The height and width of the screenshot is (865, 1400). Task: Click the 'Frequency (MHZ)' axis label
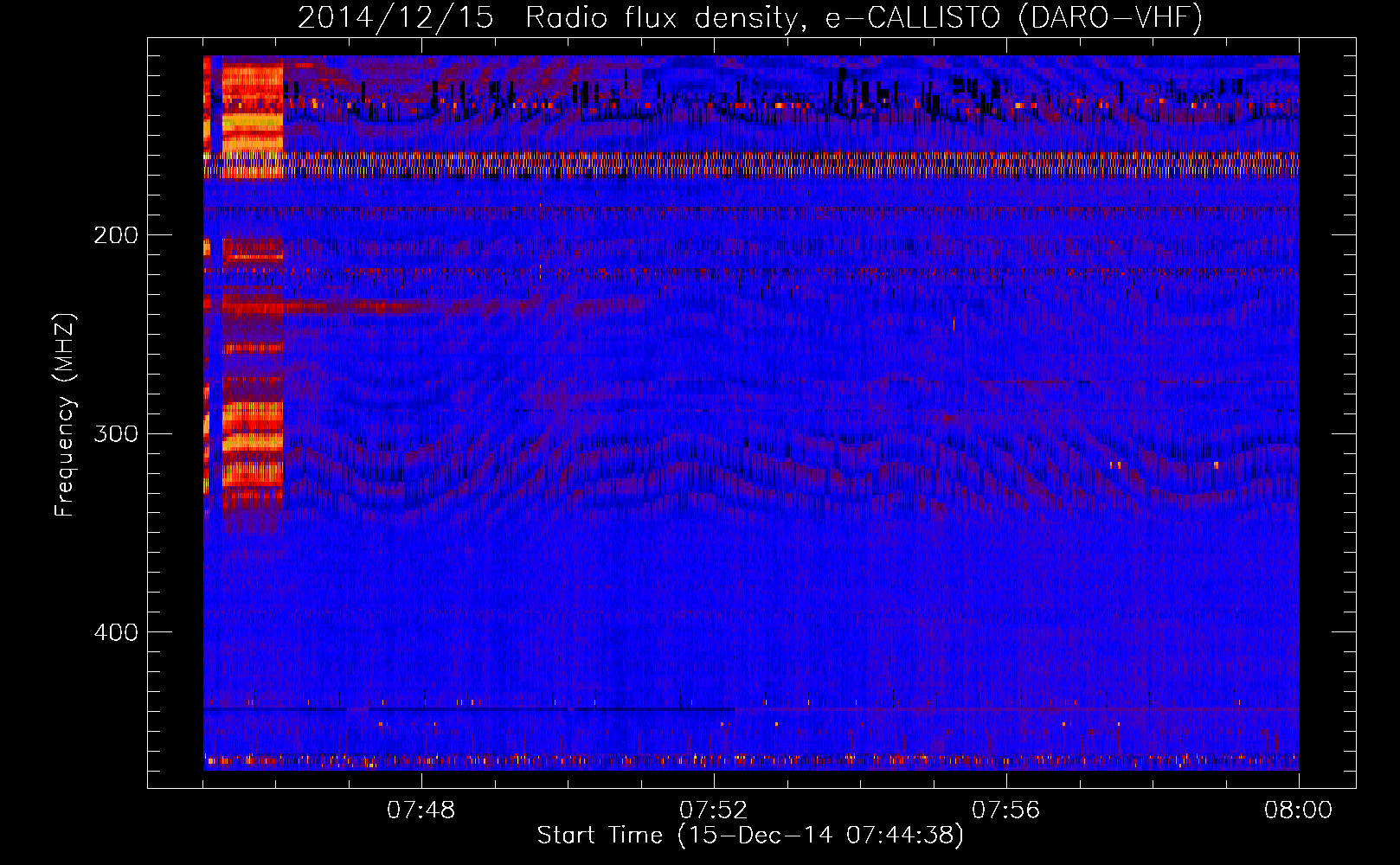tap(66, 415)
